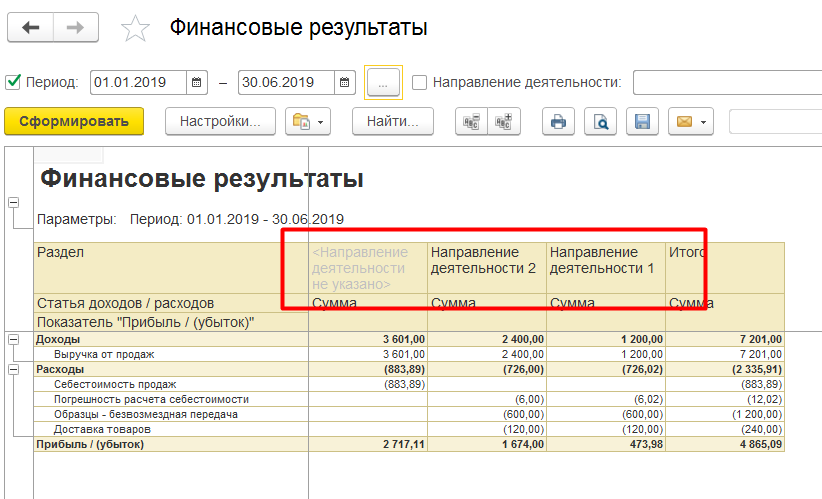Edit the end date field 30.06.2019
Viewport: 822px width, 499px height.
tap(286, 82)
